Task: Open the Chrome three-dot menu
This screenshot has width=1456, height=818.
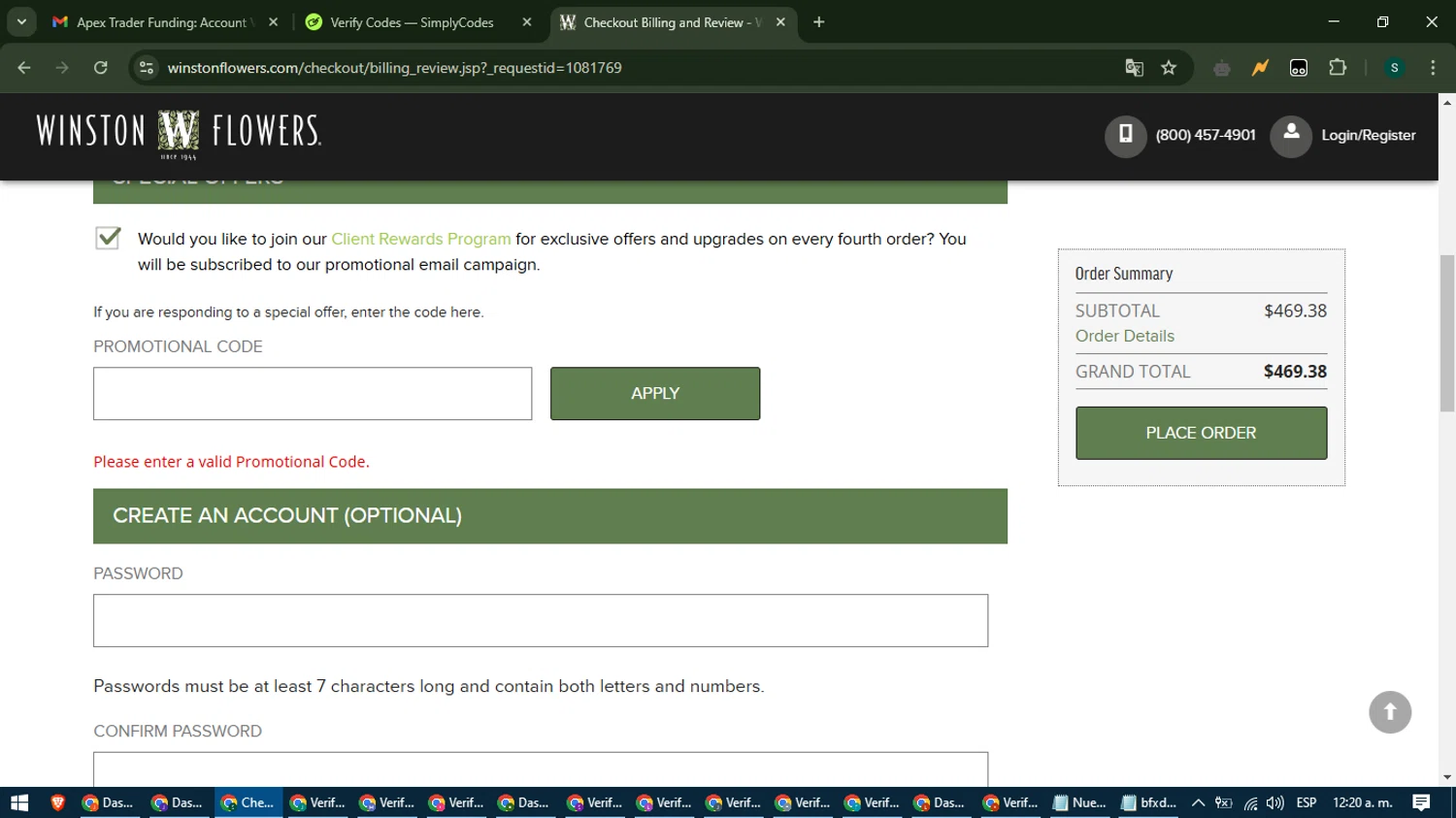Action: 1433,68
